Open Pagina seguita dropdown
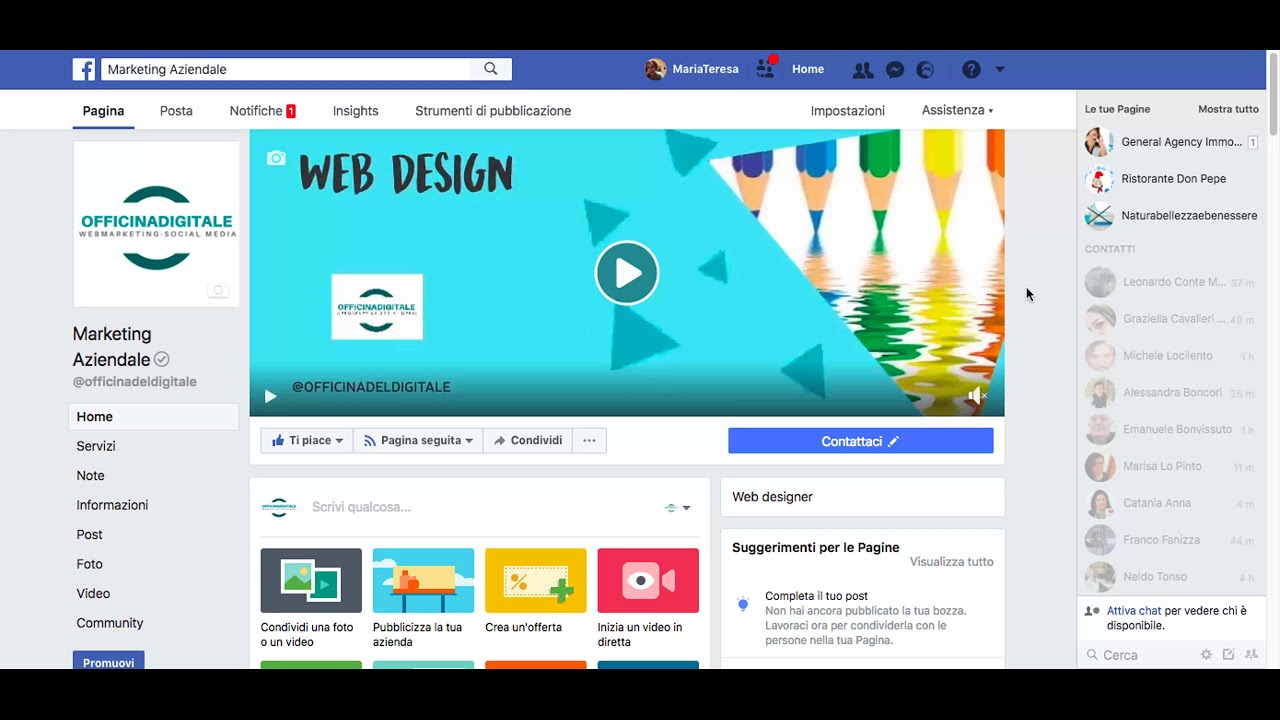1280x720 pixels. [x=418, y=440]
